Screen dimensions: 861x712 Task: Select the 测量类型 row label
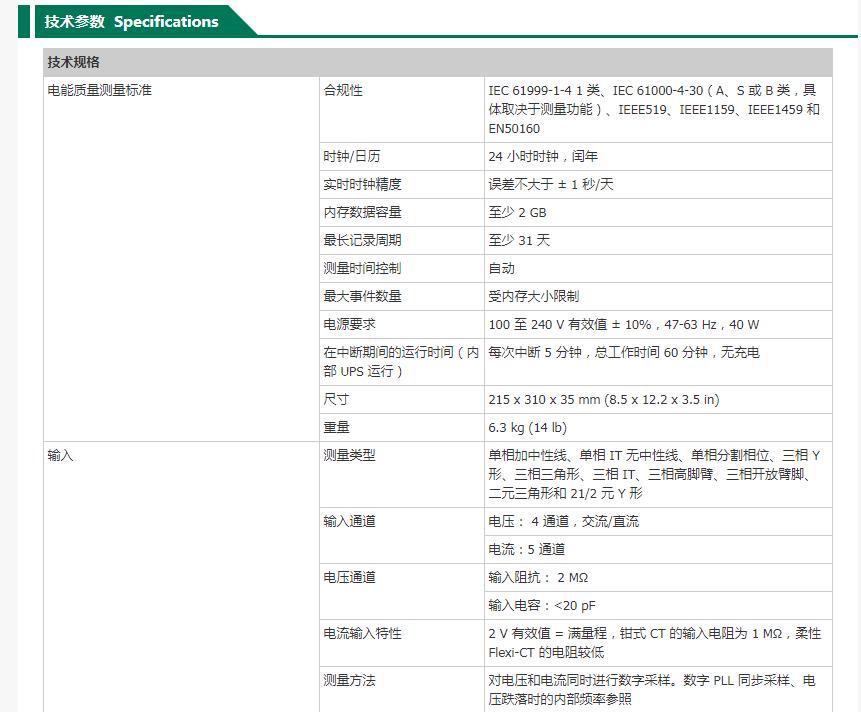coord(349,456)
